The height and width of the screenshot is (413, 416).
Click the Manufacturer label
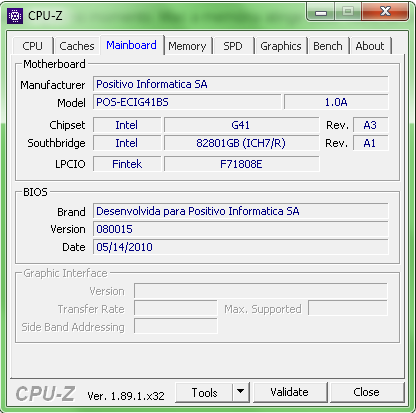(x=53, y=85)
